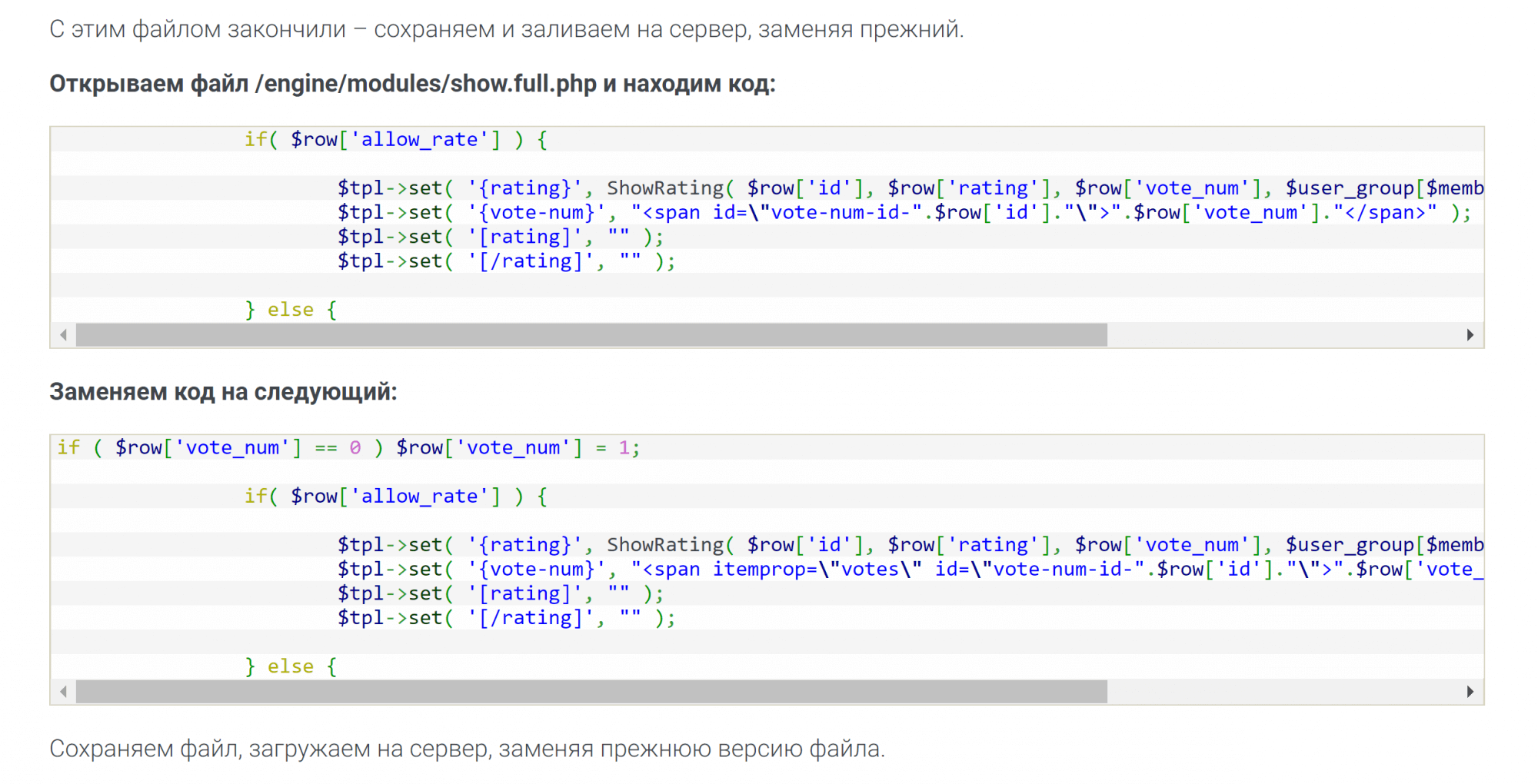Click the empty scrollbar track in the second code block
This screenshot has width=1538, height=784.
tap(1284, 692)
